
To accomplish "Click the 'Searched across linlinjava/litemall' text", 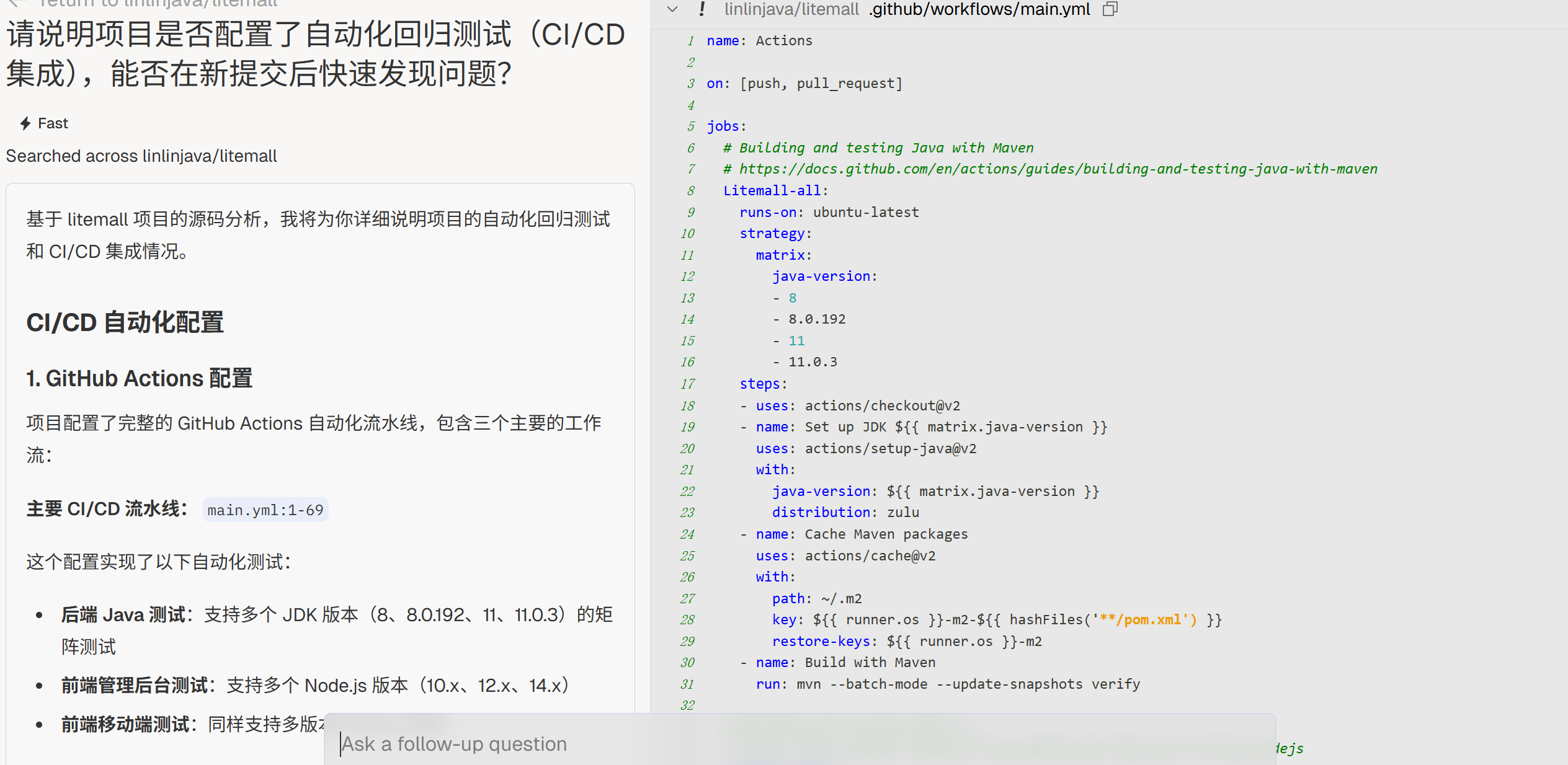I will (x=141, y=156).
